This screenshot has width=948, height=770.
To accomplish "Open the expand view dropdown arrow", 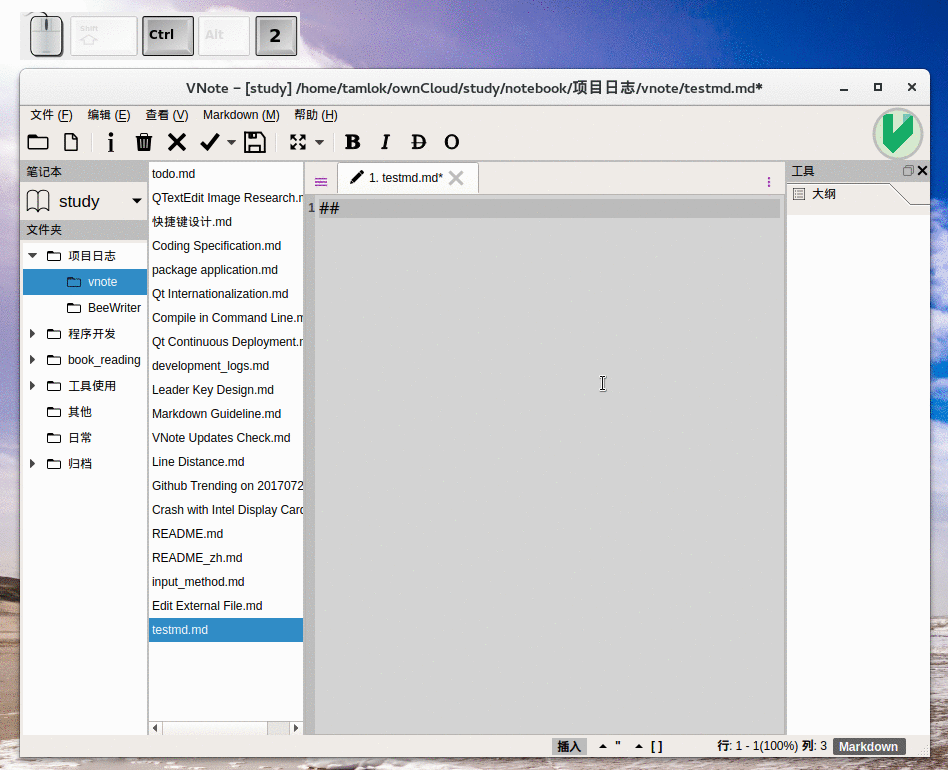I will click(320, 142).
